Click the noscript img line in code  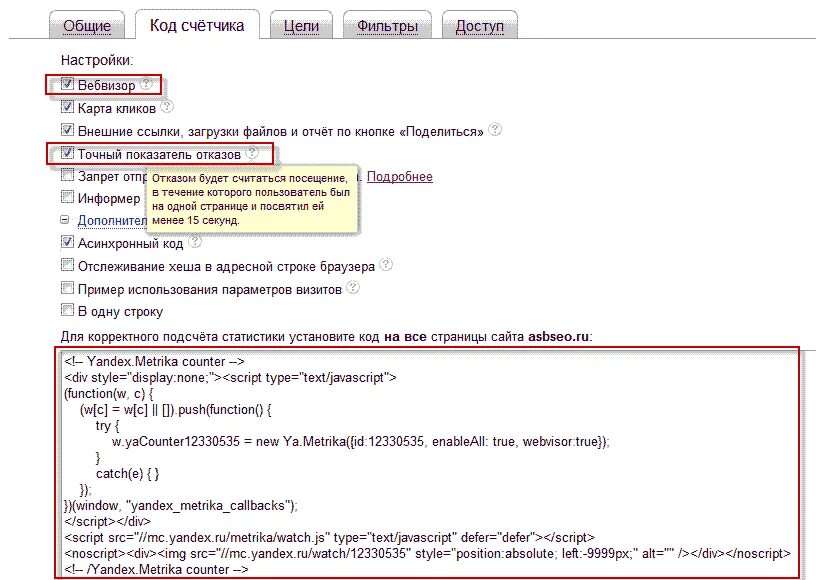428,553
